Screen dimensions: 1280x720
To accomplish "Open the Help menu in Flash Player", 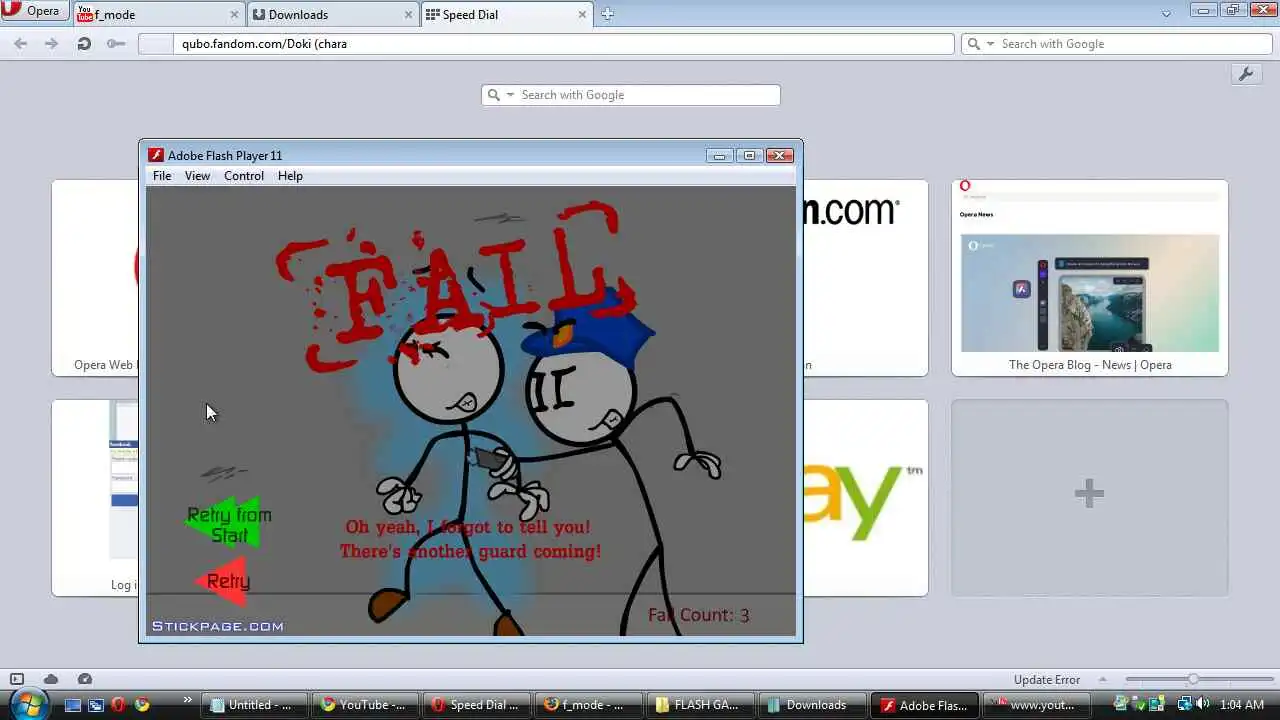I will coord(290,176).
